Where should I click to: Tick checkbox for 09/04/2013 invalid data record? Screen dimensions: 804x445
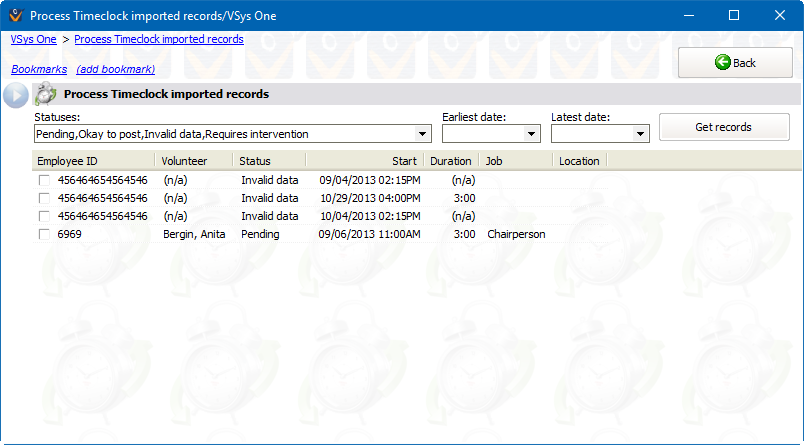click(44, 180)
